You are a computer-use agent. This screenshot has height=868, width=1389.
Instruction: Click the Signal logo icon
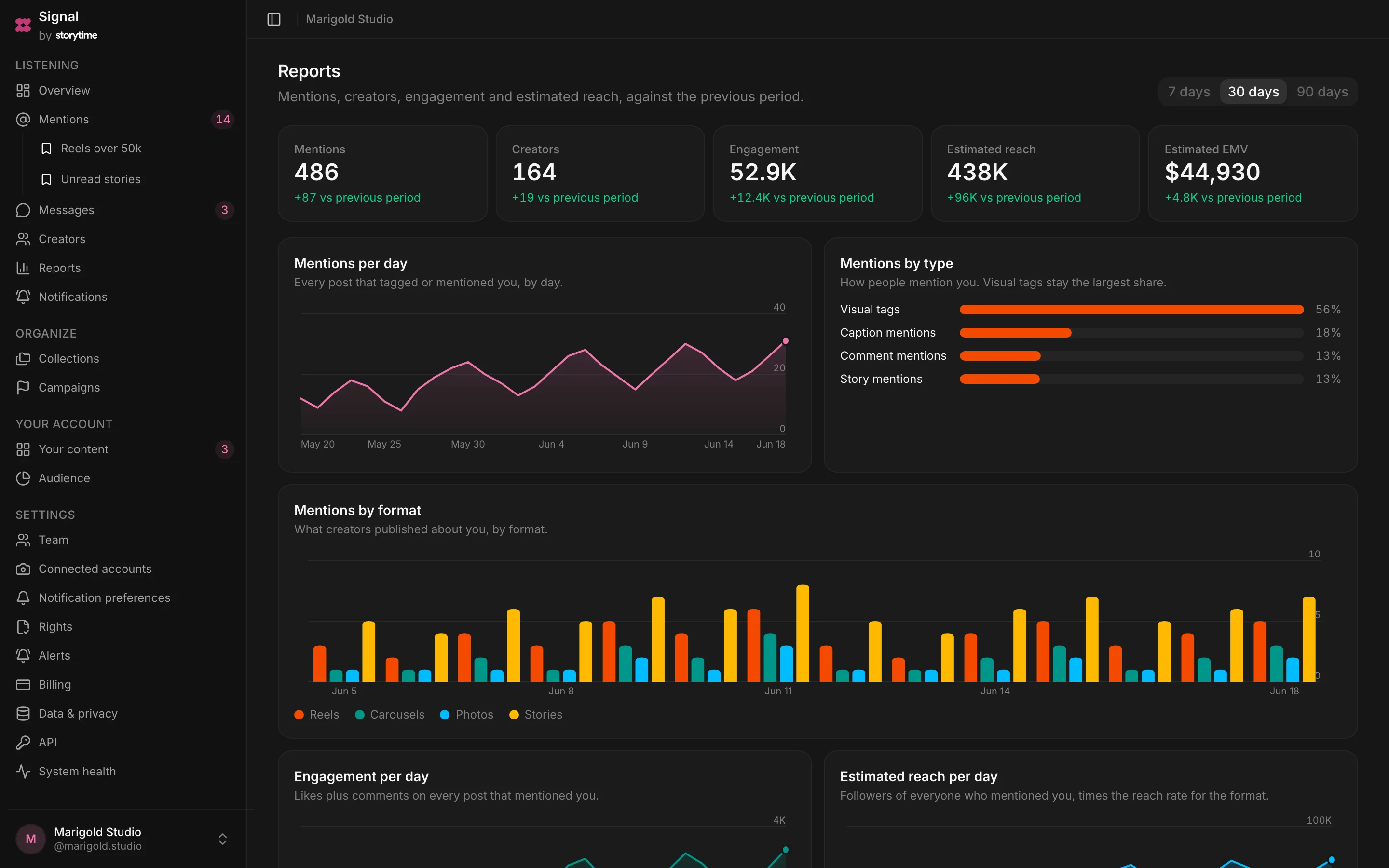(23, 25)
